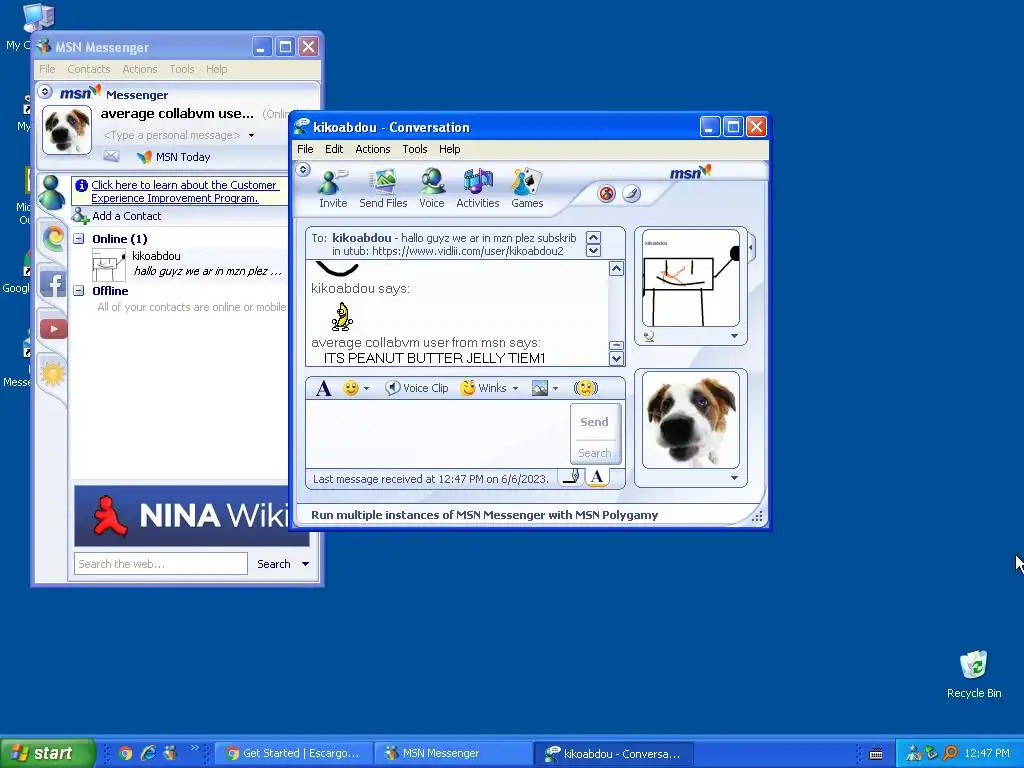Launch Internet Explorer from quick launch
This screenshot has width=1024, height=768.
pyautogui.click(x=148, y=753)
